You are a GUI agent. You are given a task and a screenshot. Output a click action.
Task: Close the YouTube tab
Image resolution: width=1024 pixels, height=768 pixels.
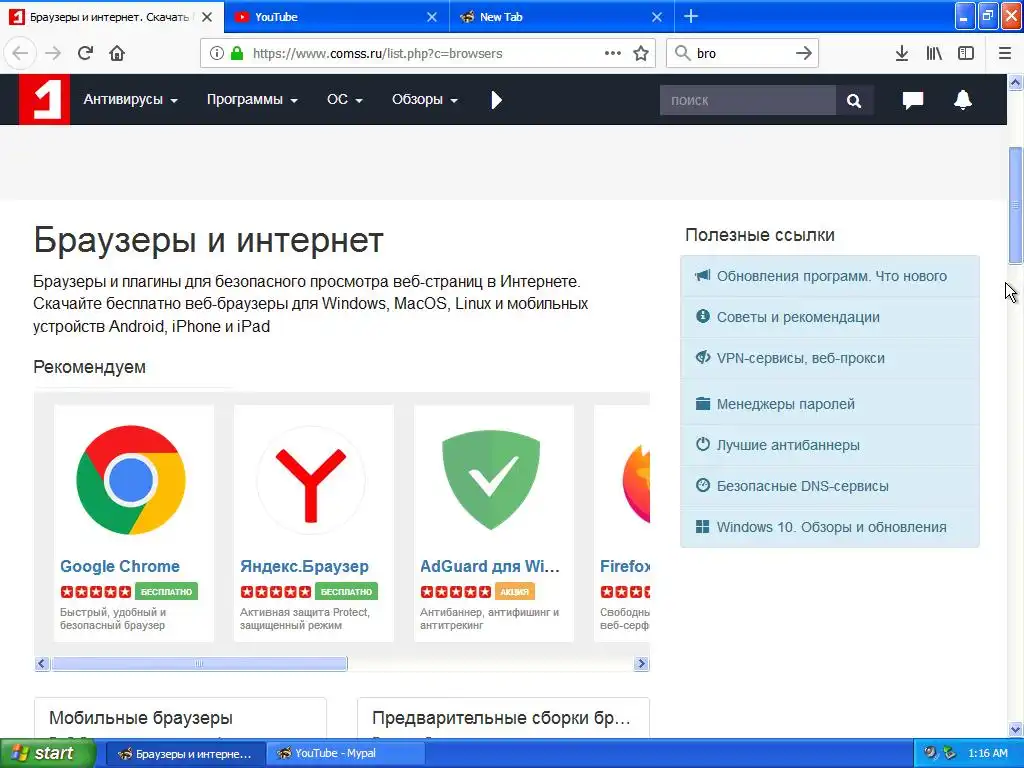tap(432, 18)
